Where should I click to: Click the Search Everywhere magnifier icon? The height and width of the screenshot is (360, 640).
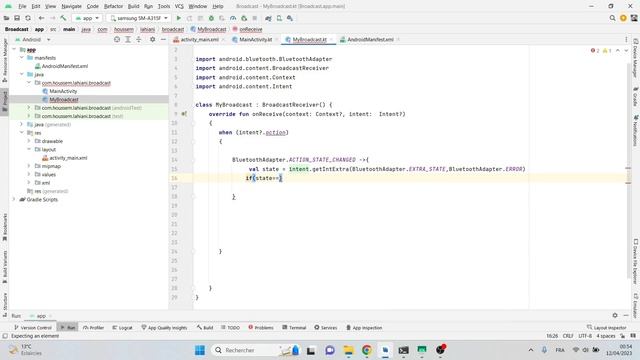coord(612,18)
